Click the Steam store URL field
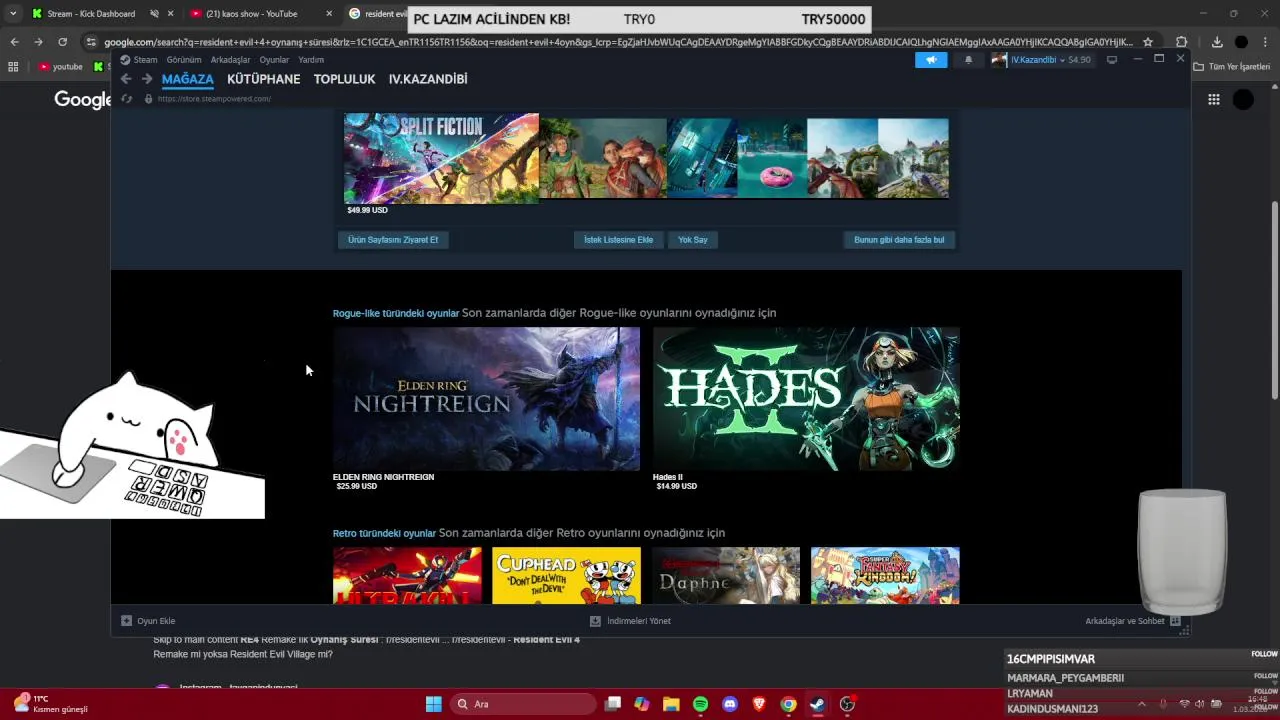The width and height of the screenshot is (1280, 720). coord(214,99)
